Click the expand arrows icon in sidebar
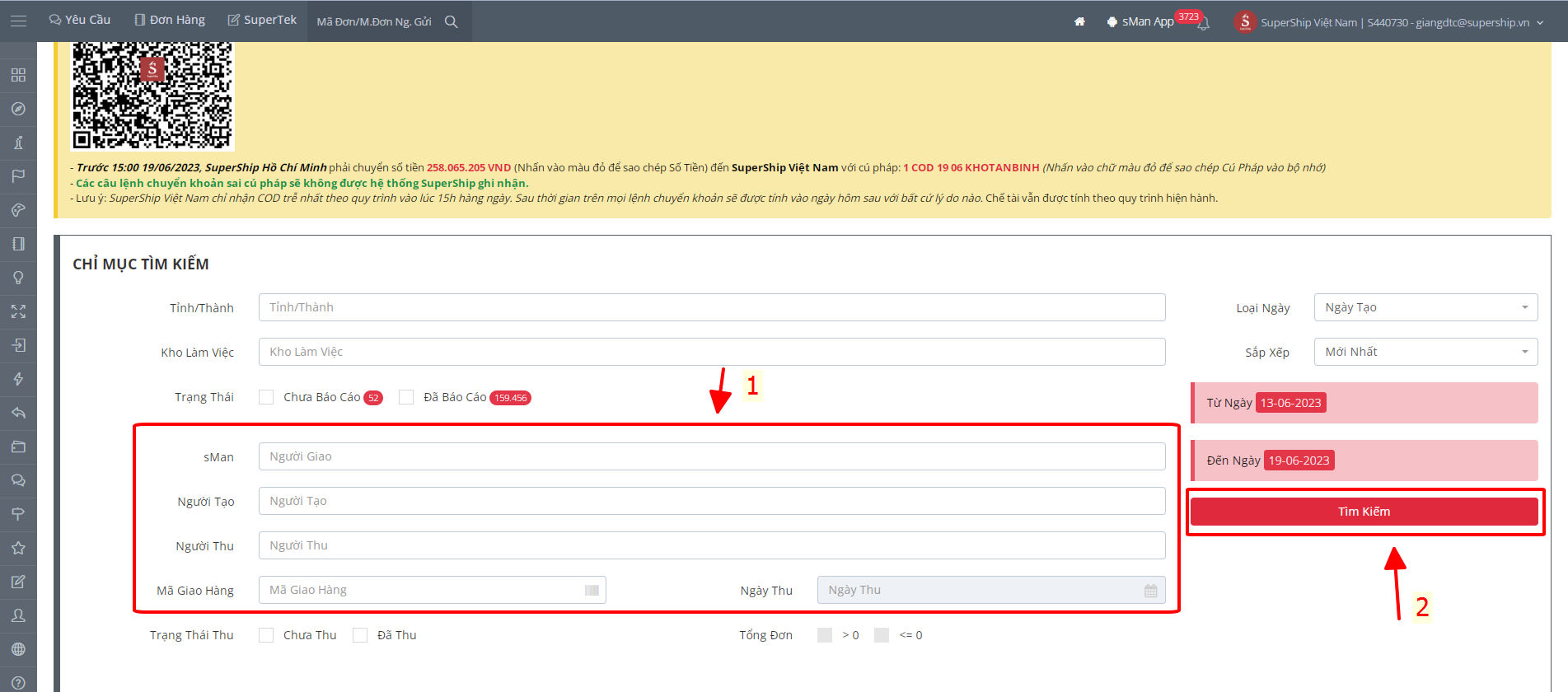Viewport: 1568px width, 692px height. point(18,311)
